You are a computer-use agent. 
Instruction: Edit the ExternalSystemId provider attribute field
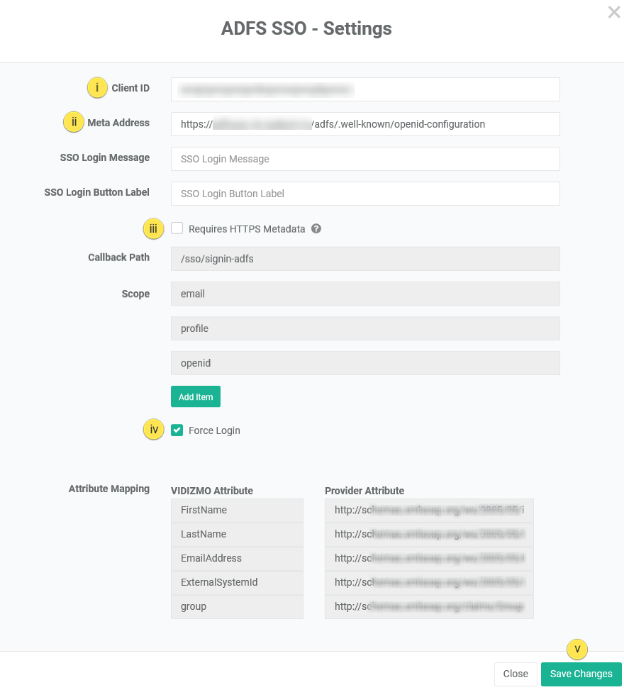click(x=429, y=583)
